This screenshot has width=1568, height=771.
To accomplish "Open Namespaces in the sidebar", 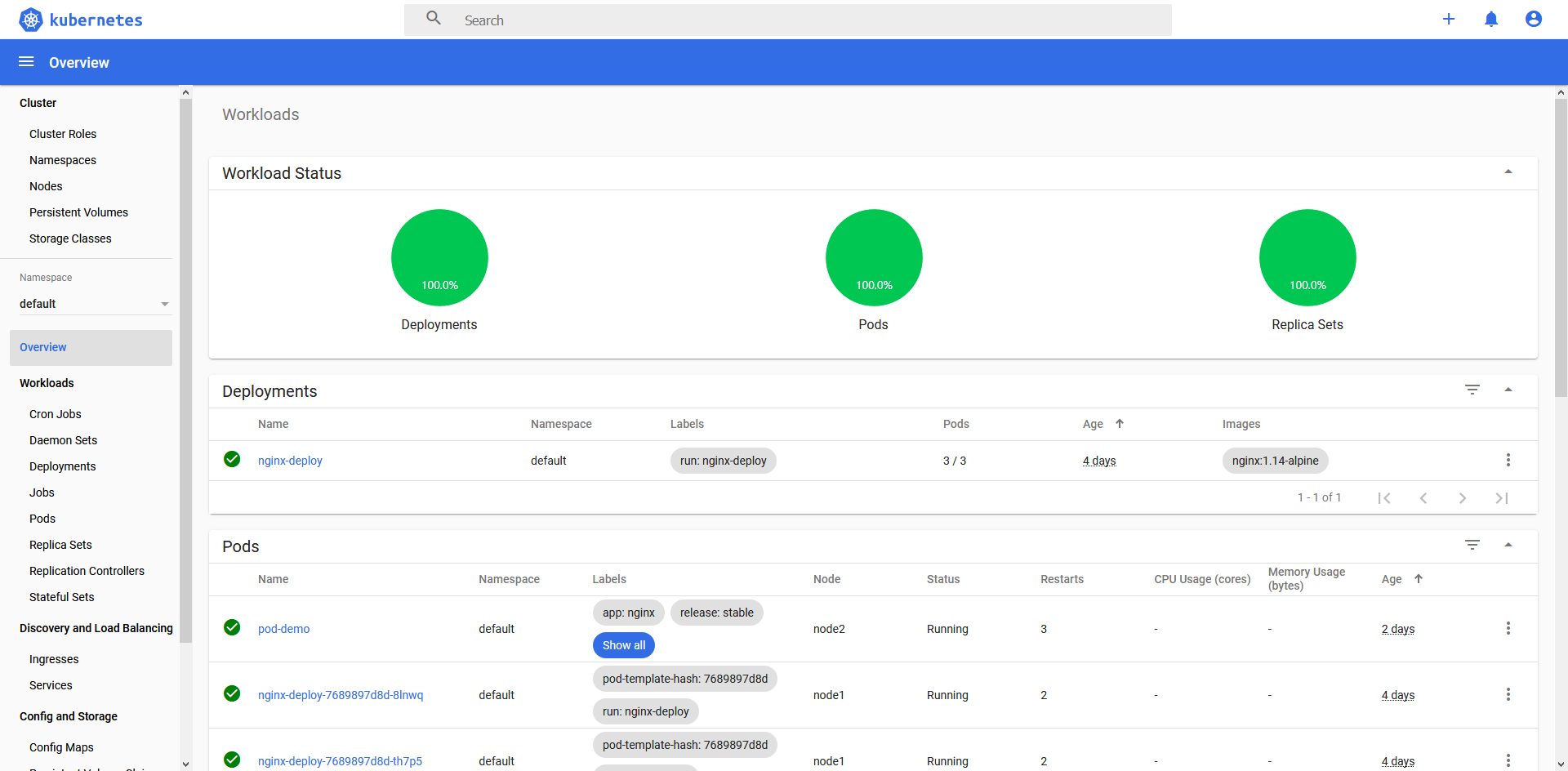I will point(63,160).
